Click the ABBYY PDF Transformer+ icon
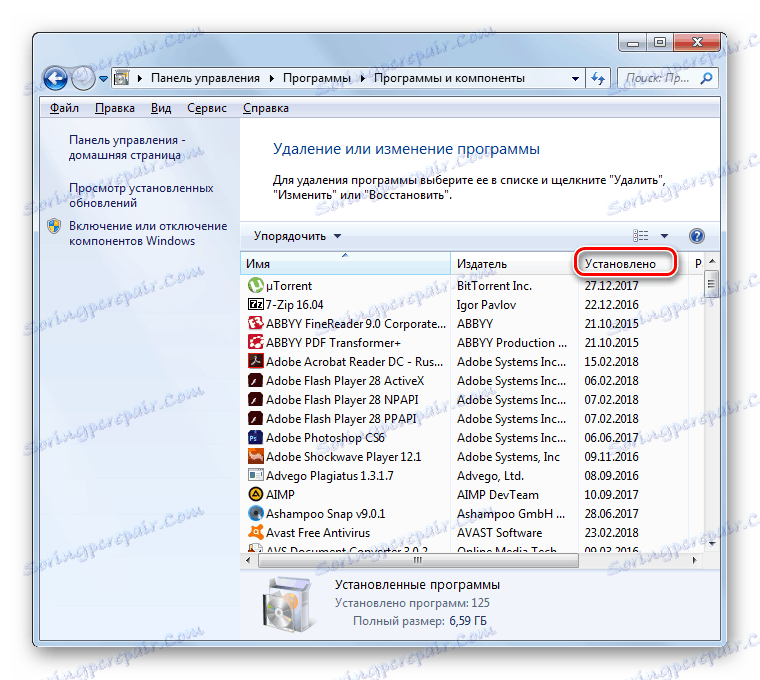 click(x=255, y=342)
